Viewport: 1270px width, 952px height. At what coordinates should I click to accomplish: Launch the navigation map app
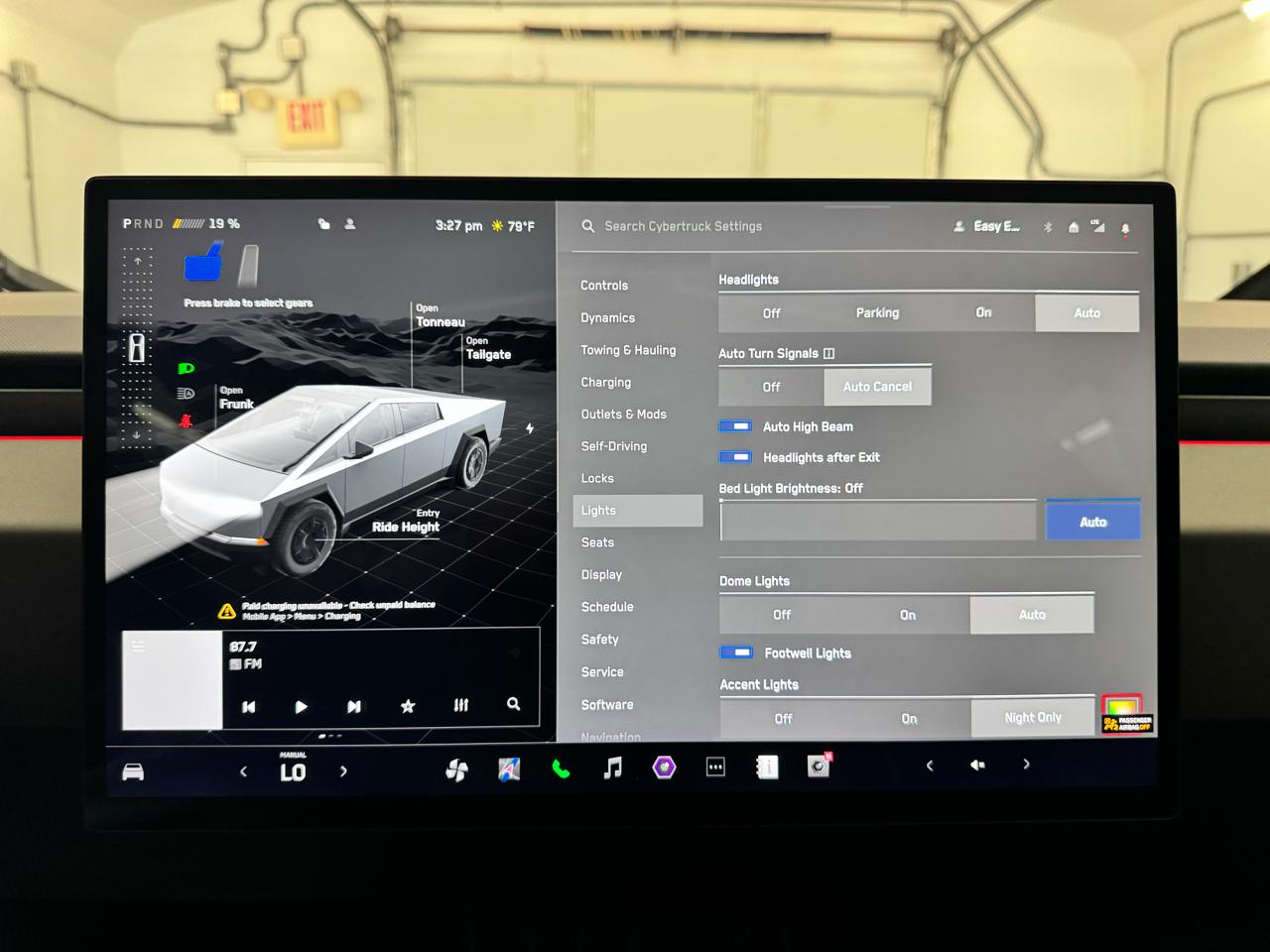509,769
